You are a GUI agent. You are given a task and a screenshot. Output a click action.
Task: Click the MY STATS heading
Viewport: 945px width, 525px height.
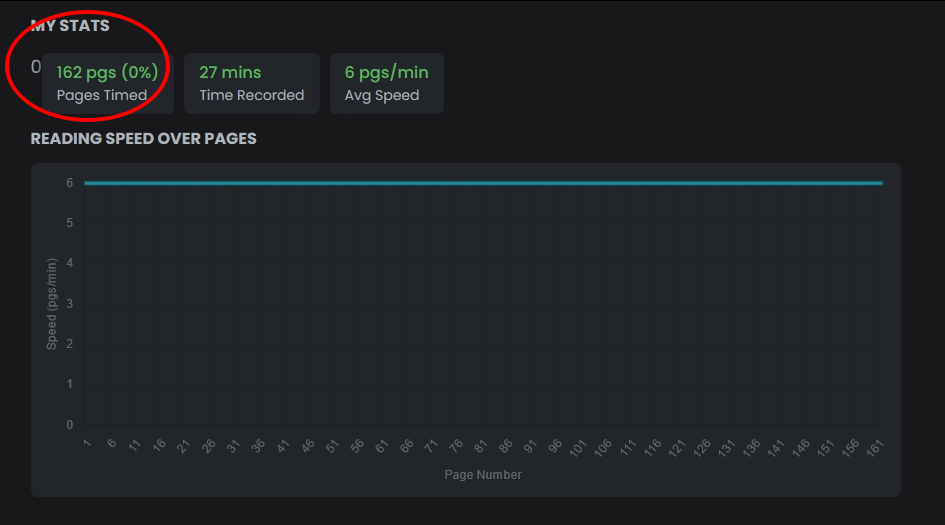tap(70, 26)
